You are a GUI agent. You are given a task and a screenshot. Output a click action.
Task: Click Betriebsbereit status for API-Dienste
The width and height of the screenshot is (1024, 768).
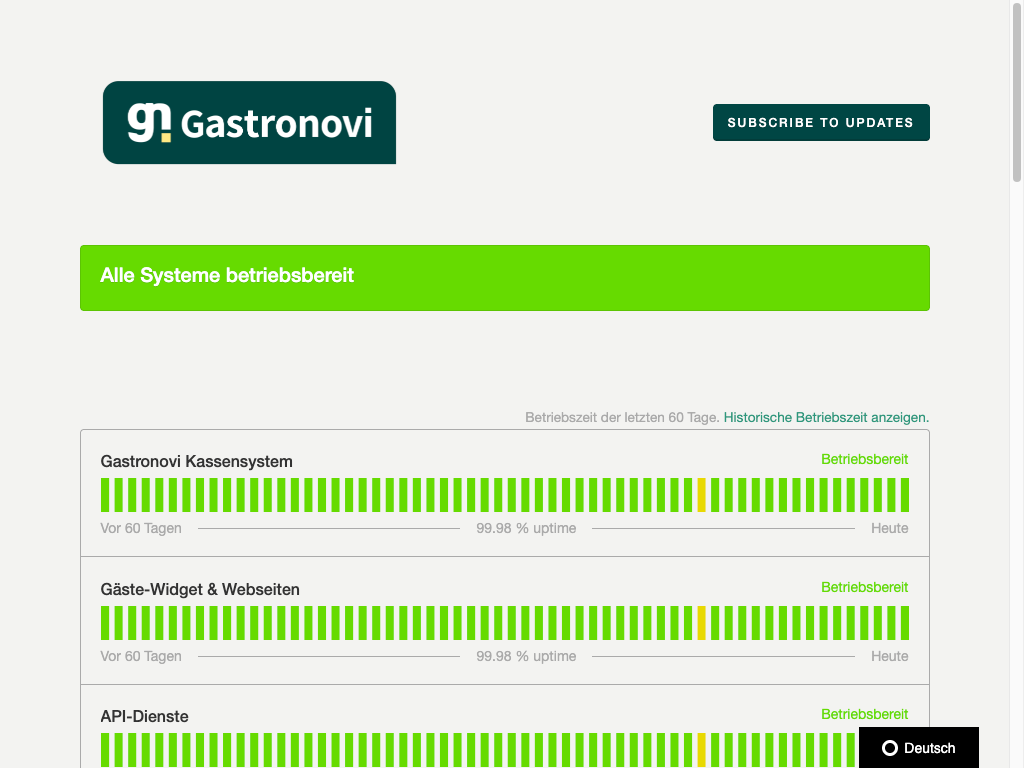(865, 714)
